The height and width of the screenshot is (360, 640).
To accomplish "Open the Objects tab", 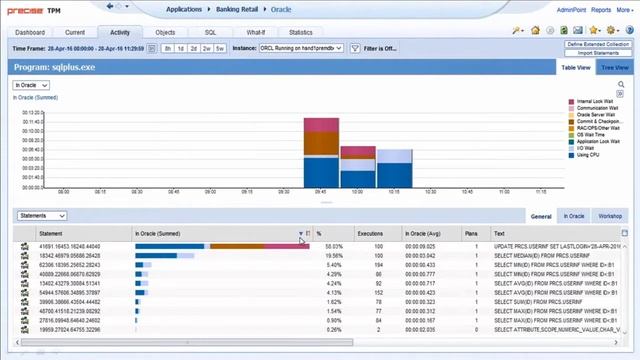I will (165, 32).
